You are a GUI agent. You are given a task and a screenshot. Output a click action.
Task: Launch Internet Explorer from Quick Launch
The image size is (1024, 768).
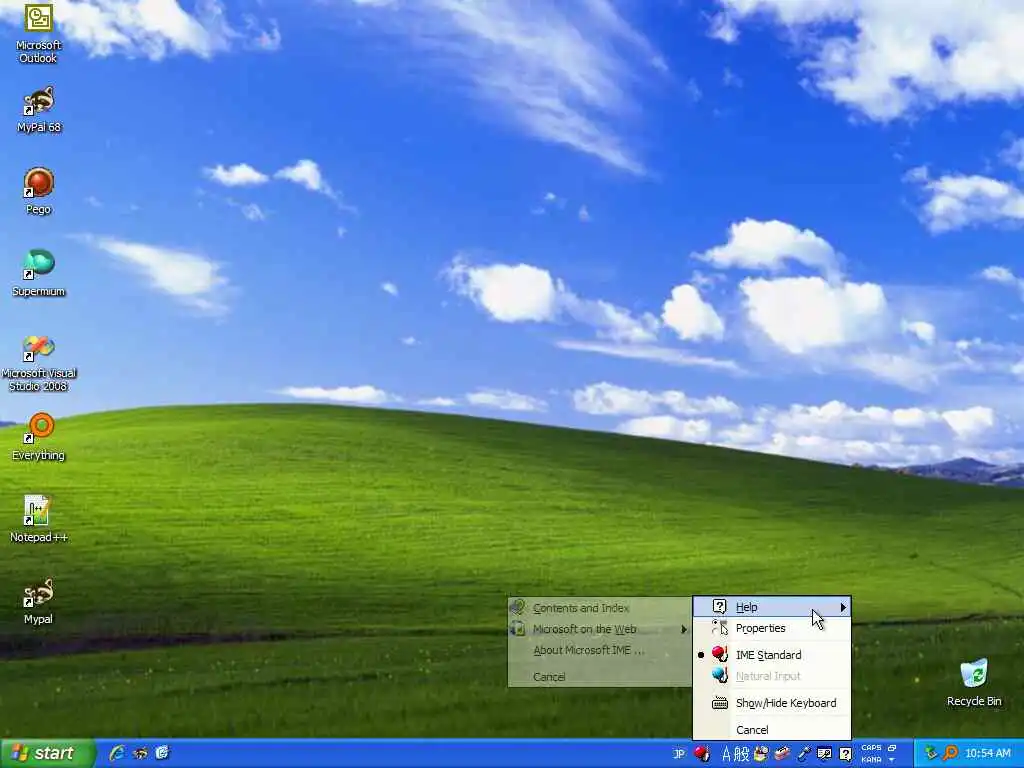tap(118, 753)
